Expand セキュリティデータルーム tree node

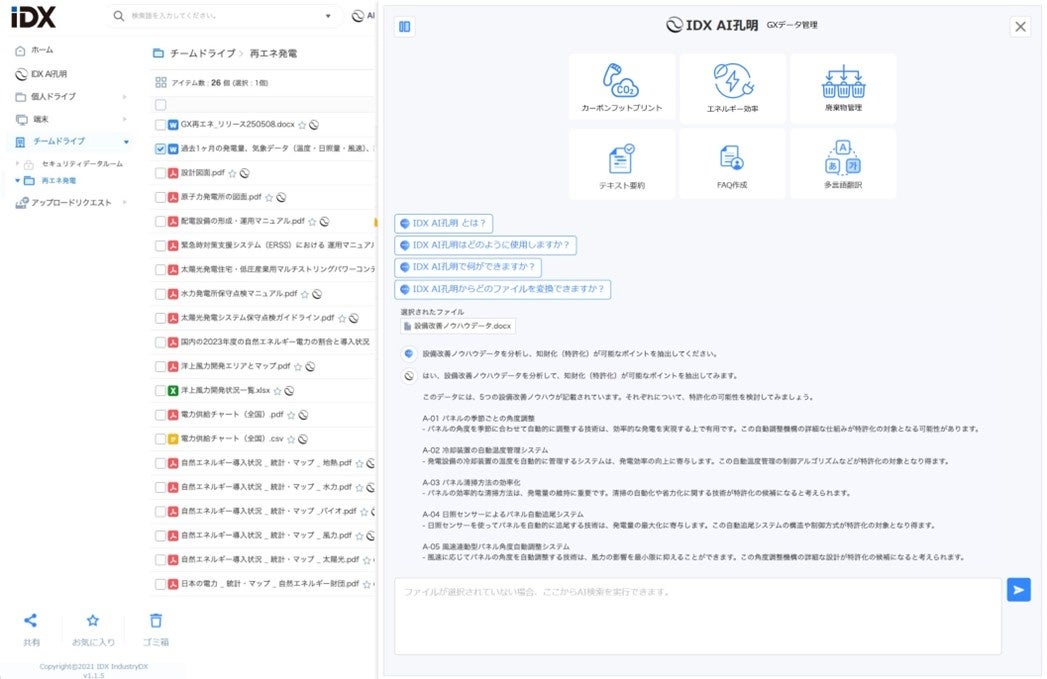[17, 164]
